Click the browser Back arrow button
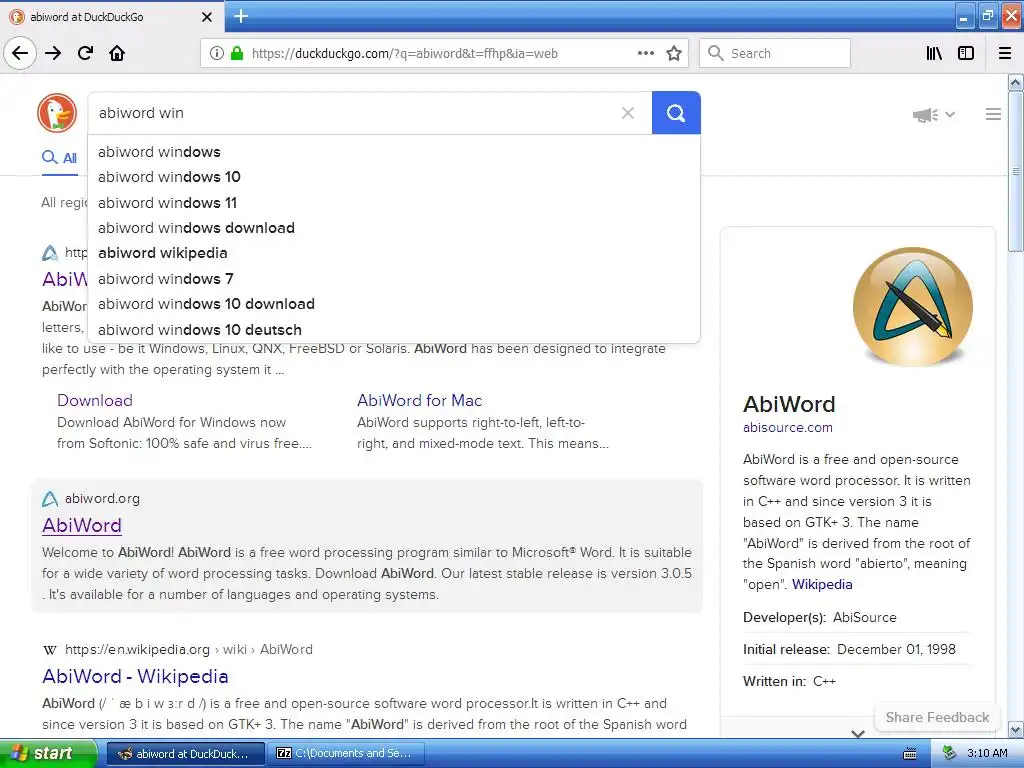Image resolution: width=1024 pixels, height=768 pixels. point(20,53)
